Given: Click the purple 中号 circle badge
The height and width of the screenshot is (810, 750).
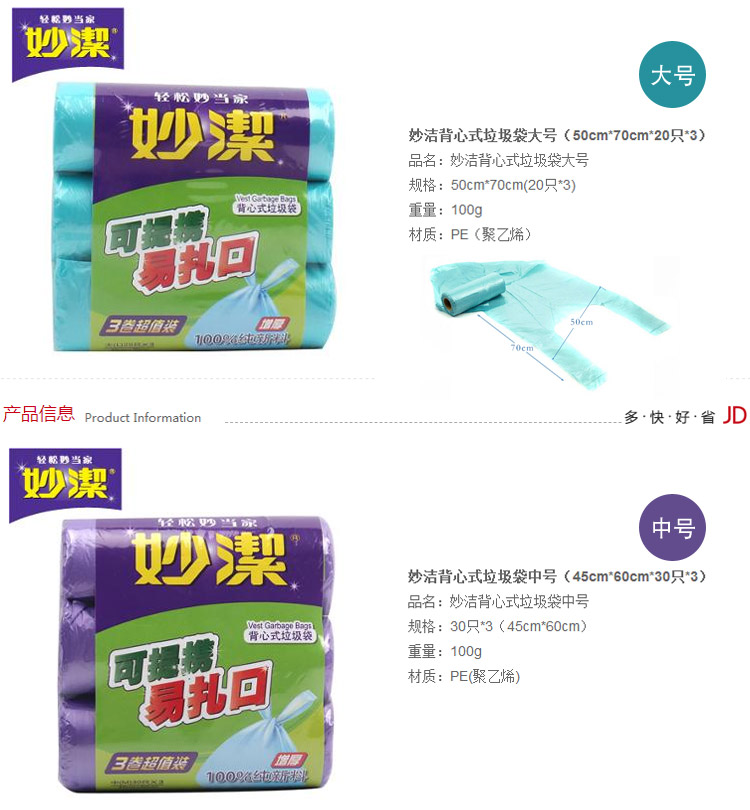Looking at the screenshot, I should click(x=672, y=527).
